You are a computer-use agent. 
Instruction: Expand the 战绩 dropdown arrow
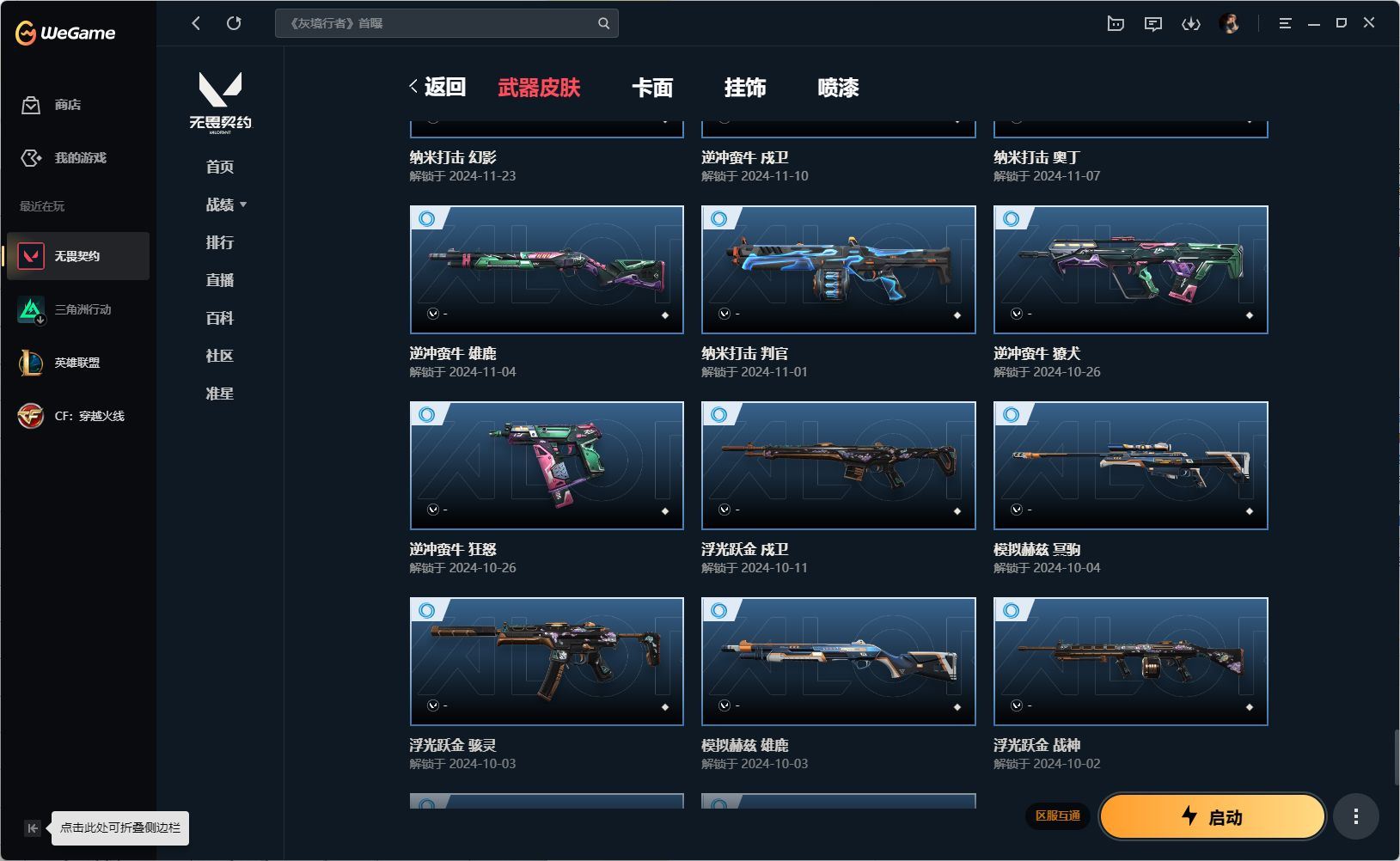point(243,205)
